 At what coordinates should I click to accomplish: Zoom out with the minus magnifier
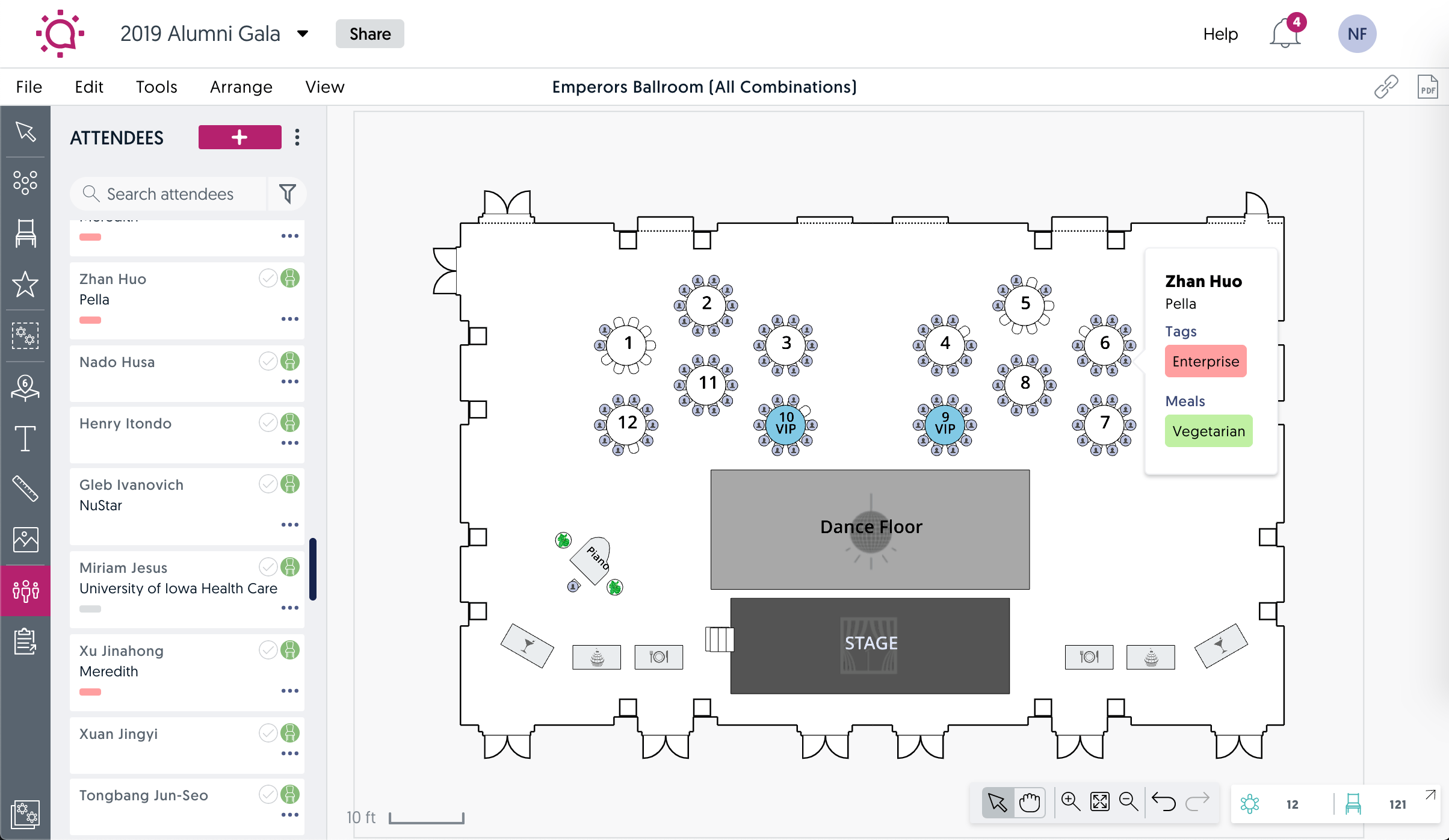[1128, 801]
